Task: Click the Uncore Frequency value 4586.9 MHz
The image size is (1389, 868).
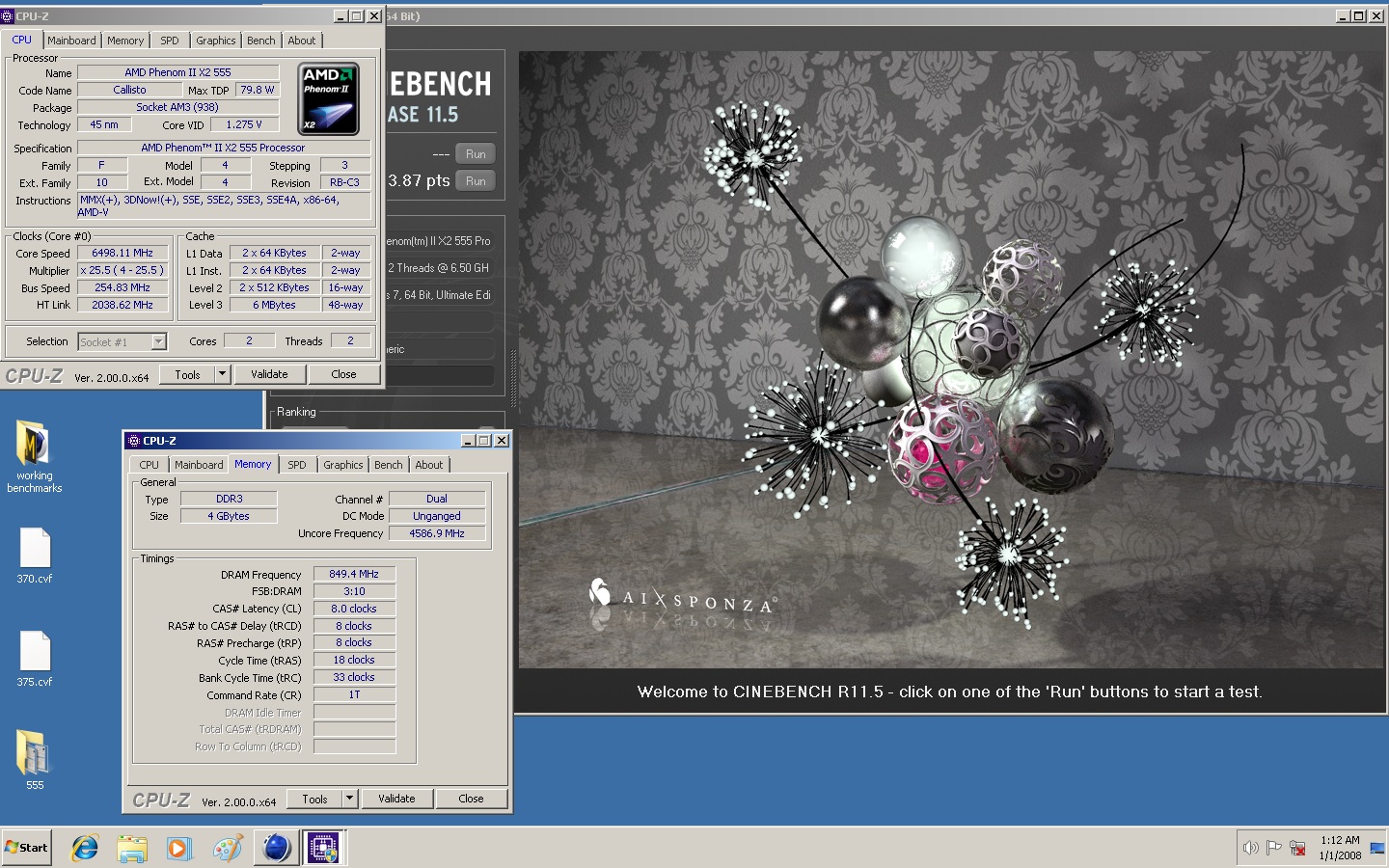Action: [x=437, y=533]
